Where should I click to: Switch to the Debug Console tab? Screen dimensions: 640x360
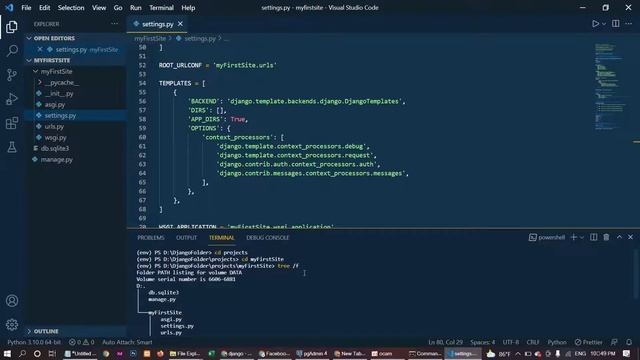coord(267,238)
